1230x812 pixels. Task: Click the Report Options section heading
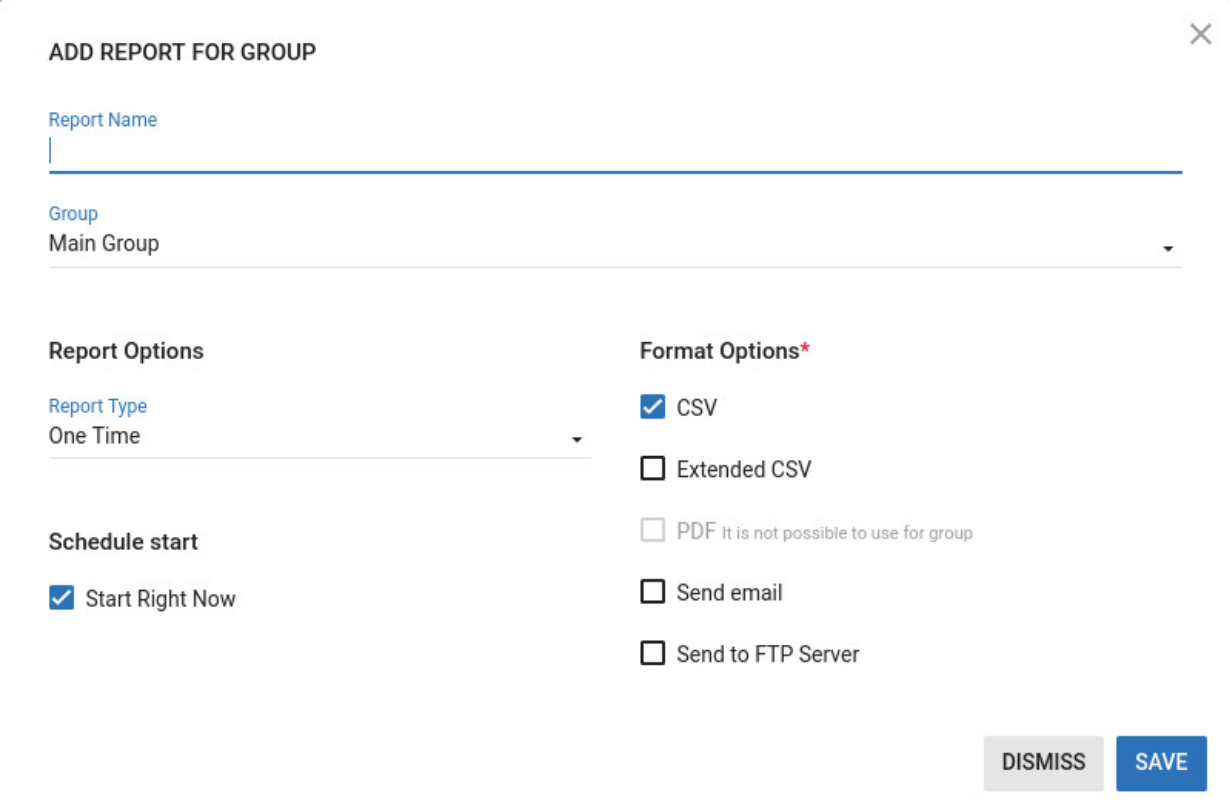pyautogui.click(x=126, y=351)
